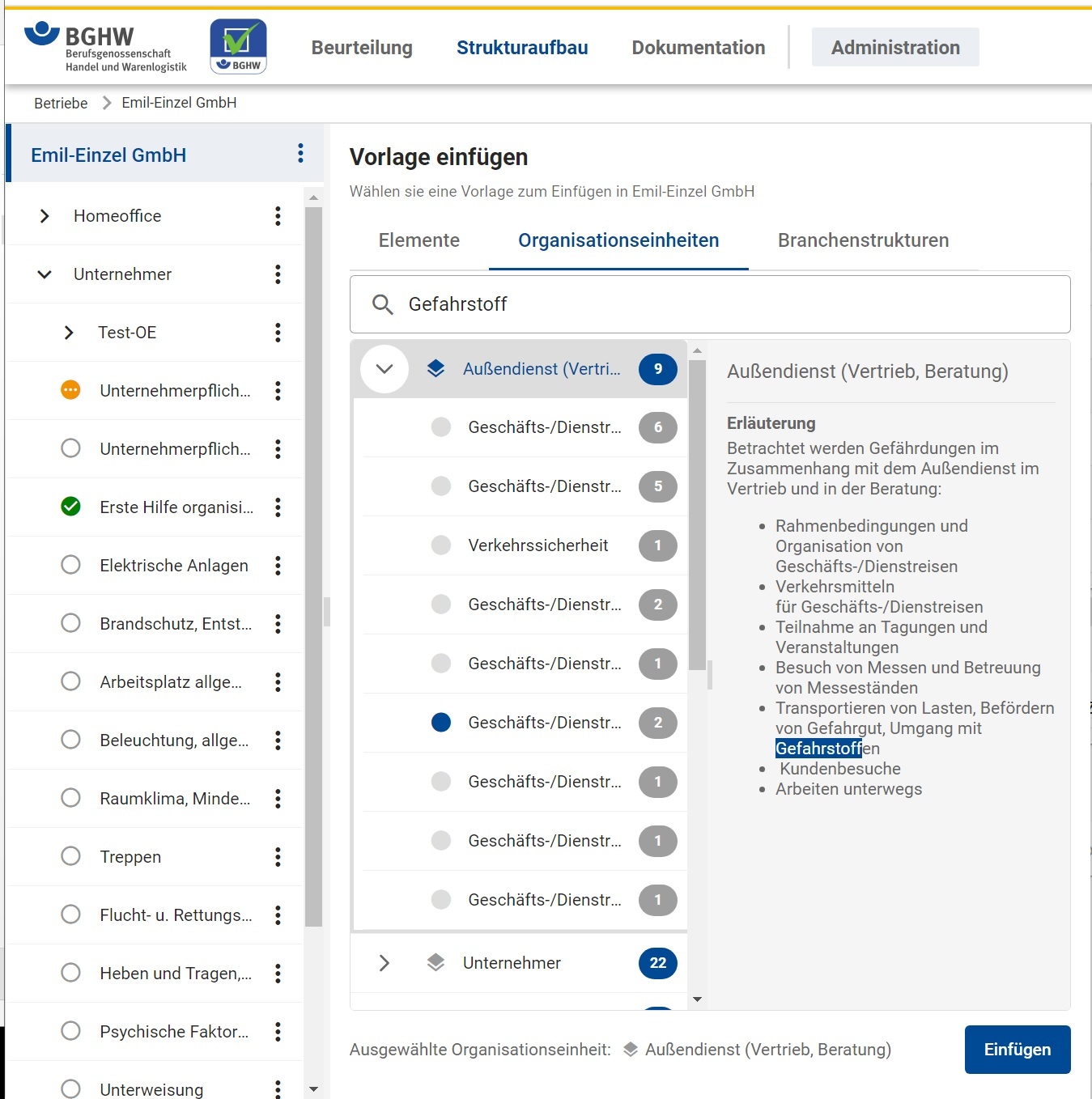Click the Gefahrstoff search field
This screenshot has height=1099, width=1092.
pos(729,304)
